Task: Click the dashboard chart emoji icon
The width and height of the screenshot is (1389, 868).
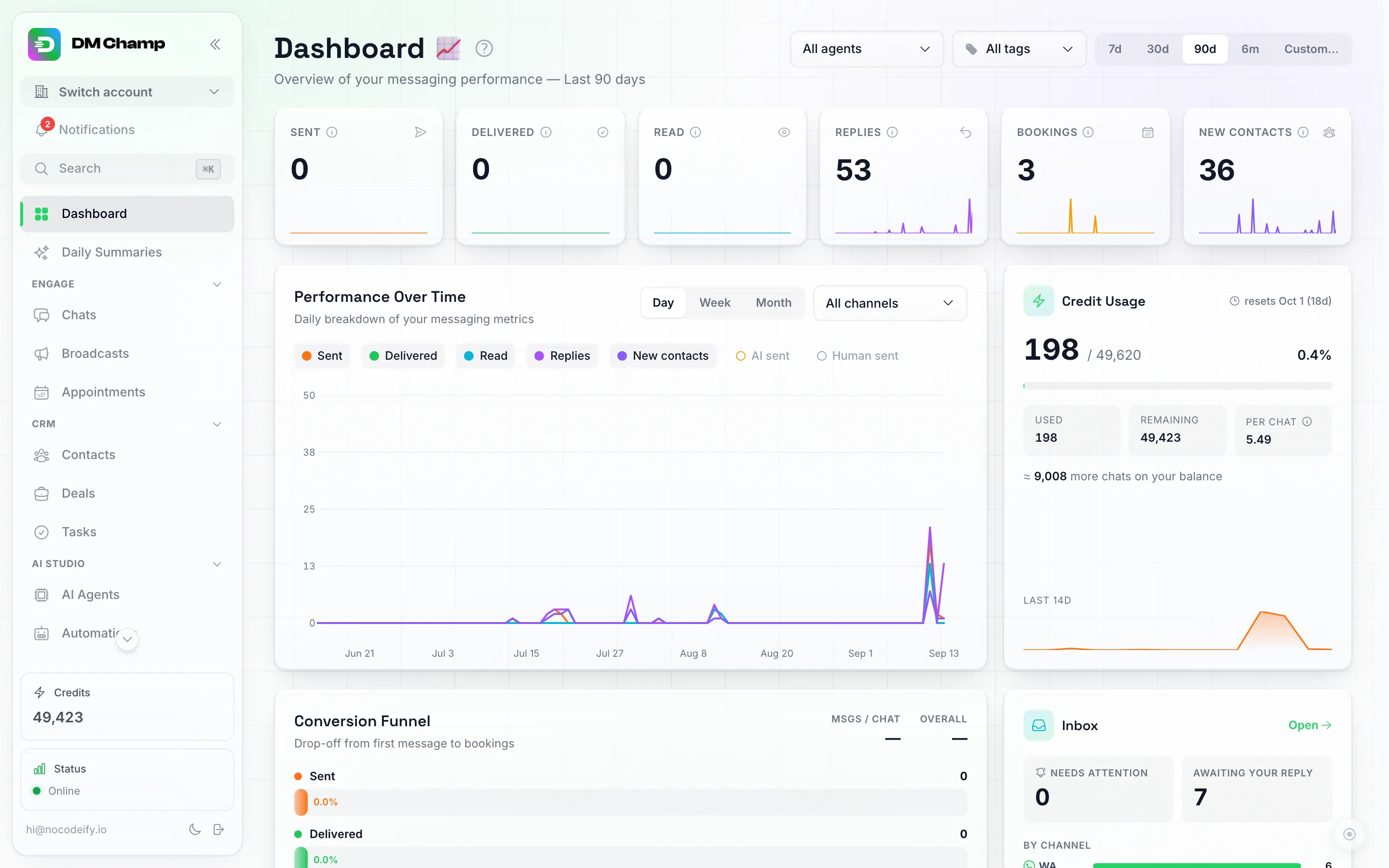Action: point(448,48)
